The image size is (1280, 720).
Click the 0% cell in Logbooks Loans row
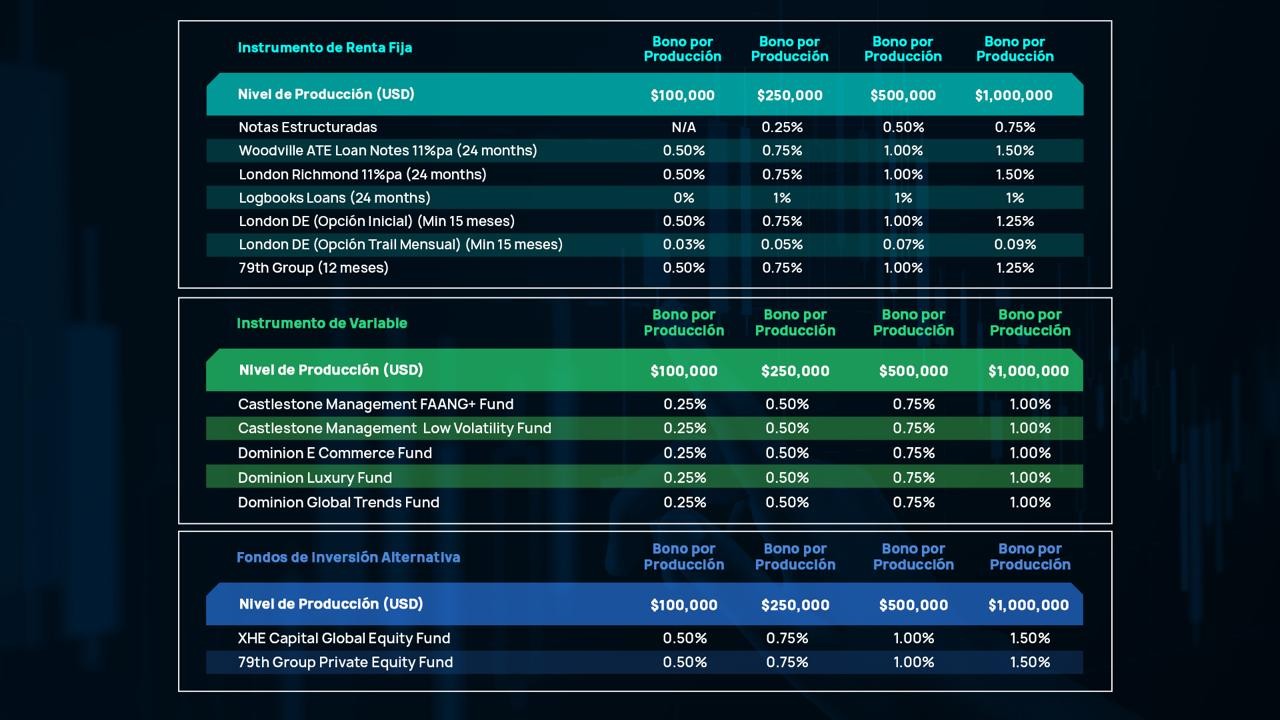tap(683, 198)
